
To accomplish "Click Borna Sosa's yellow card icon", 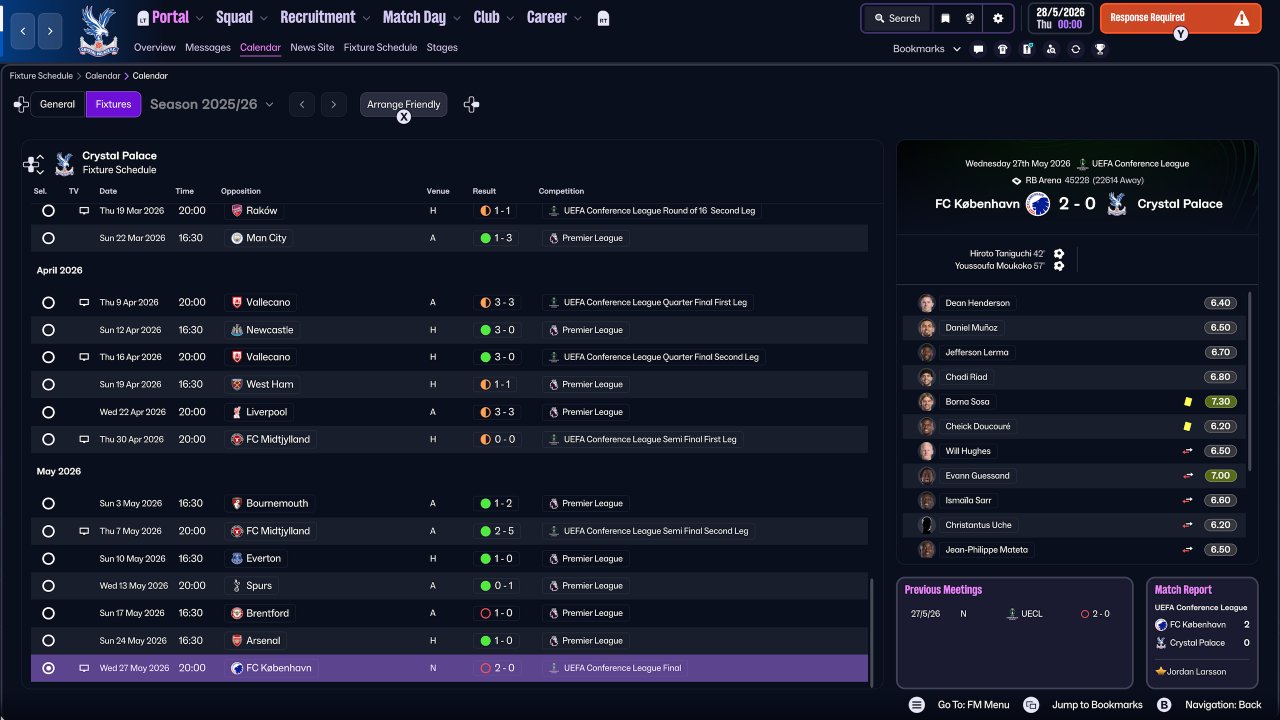I will tap(1188, 402).
